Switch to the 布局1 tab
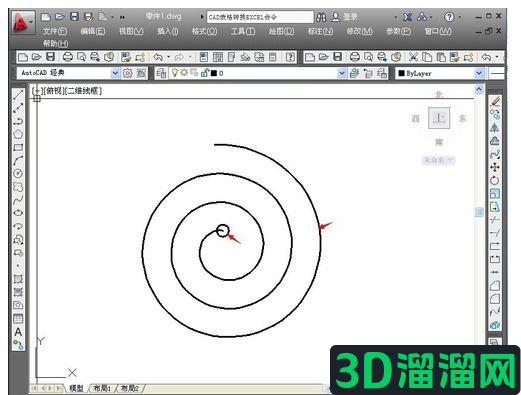This screenshot has height=395, width=521. 102,388
